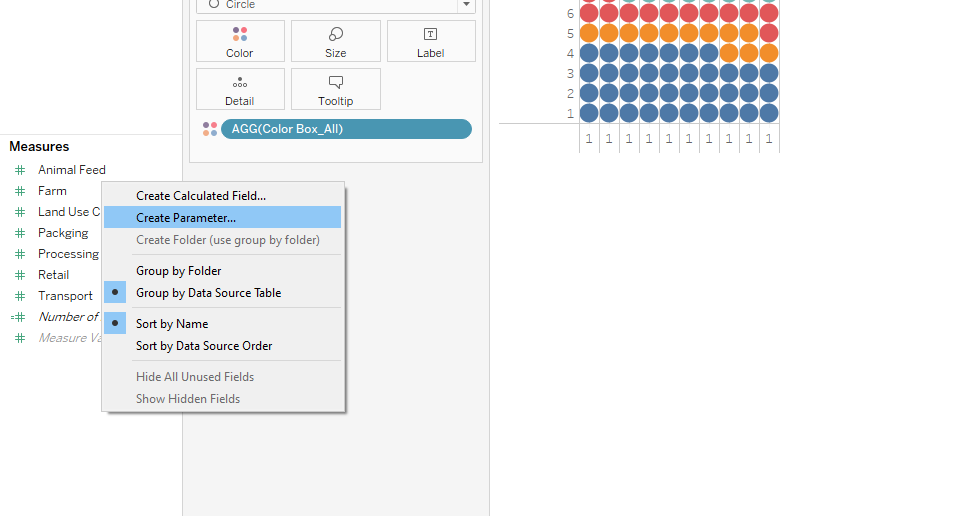965x516 pixels.
Task: Click Show Hidden Fields entry
Action: click(223, 398)
